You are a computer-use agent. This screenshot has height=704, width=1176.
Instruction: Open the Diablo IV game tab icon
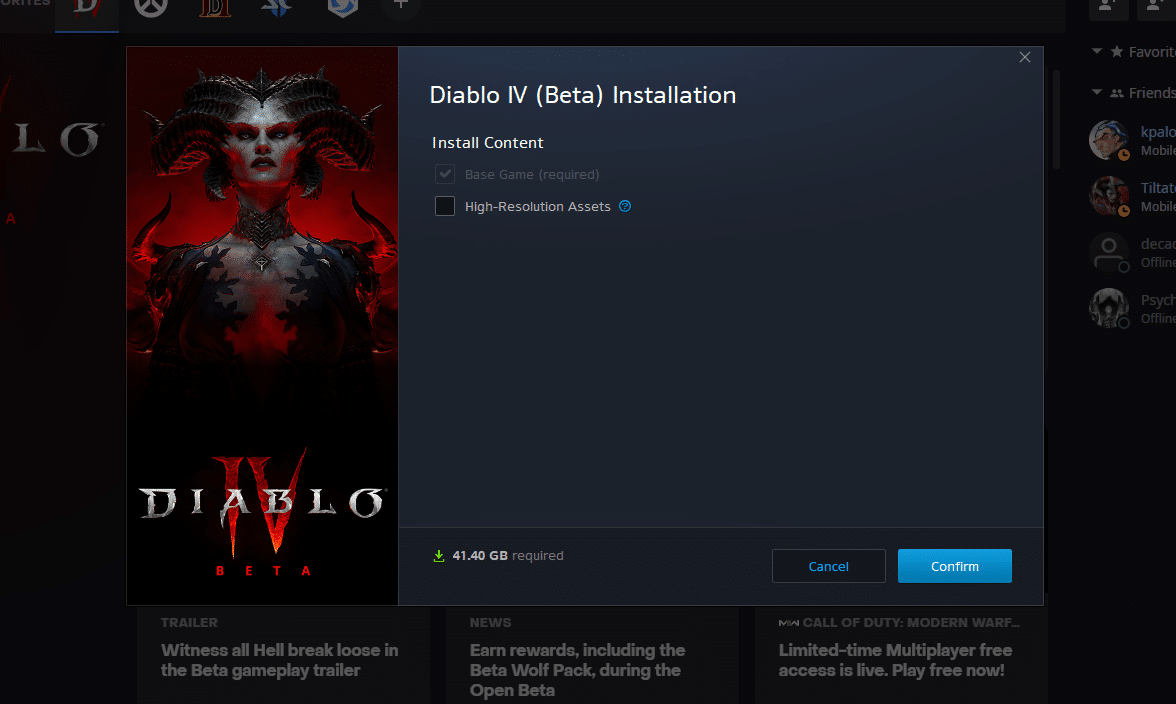(x=87, y=8)
